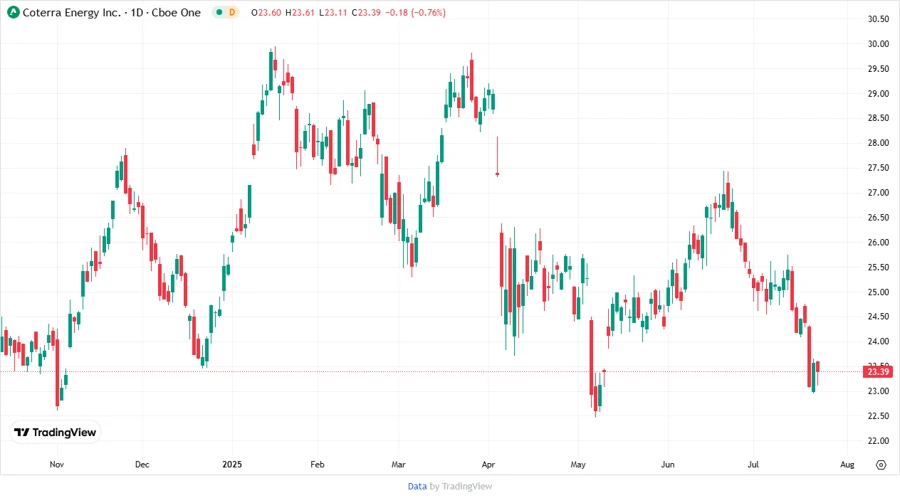Image resolution: width=900 pixels, height=498 pixels.
Task: Click the green market status dot
Action: pos(219,12)
